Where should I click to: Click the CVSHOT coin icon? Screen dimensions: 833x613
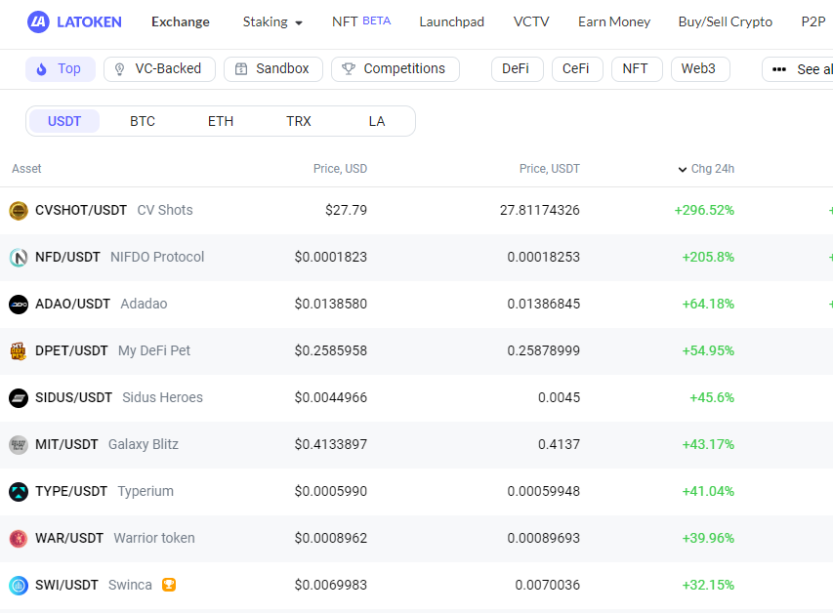click(x=19, y=211)
